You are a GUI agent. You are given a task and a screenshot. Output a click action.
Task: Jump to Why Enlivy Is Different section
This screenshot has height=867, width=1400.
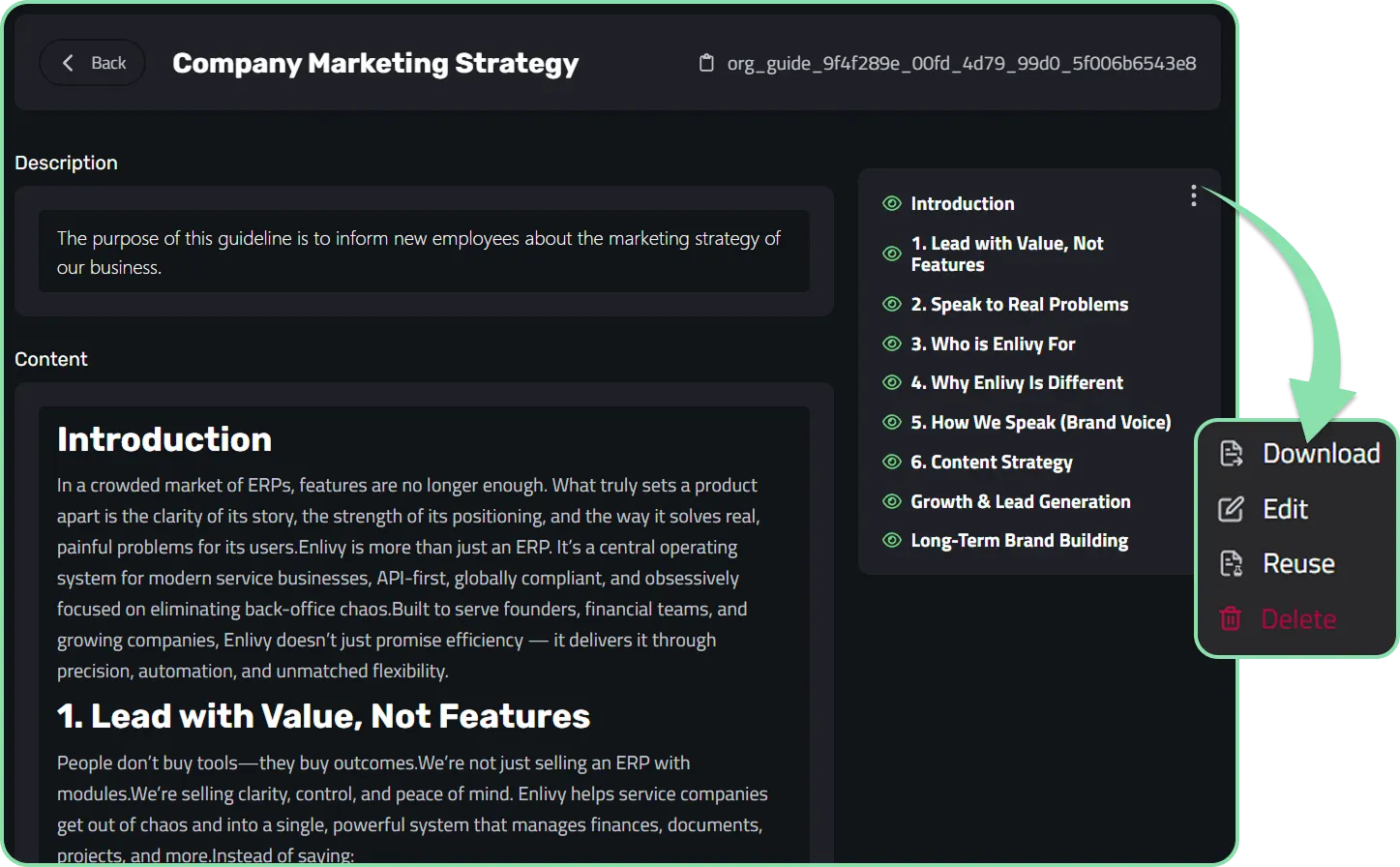pos(1017,382)
